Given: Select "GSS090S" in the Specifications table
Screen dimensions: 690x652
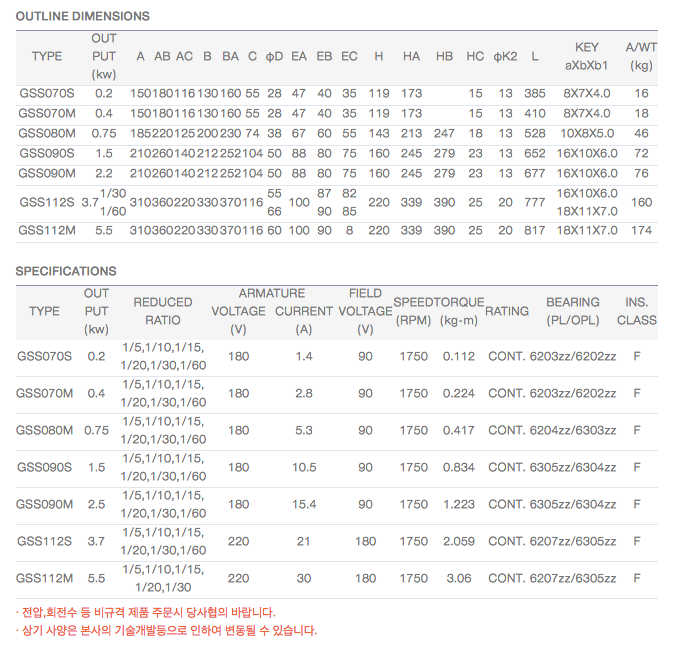Looking at the screenshot, I should tap(44, 467).
